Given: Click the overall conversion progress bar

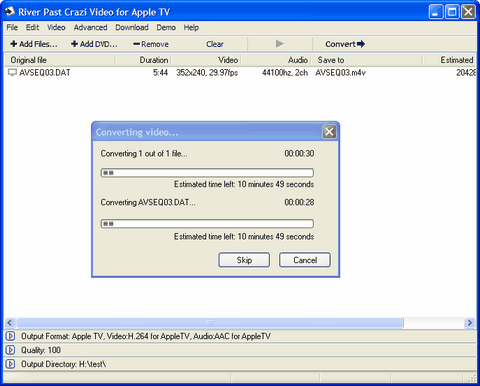Looking at the screenshot, I should click(207, 173).
